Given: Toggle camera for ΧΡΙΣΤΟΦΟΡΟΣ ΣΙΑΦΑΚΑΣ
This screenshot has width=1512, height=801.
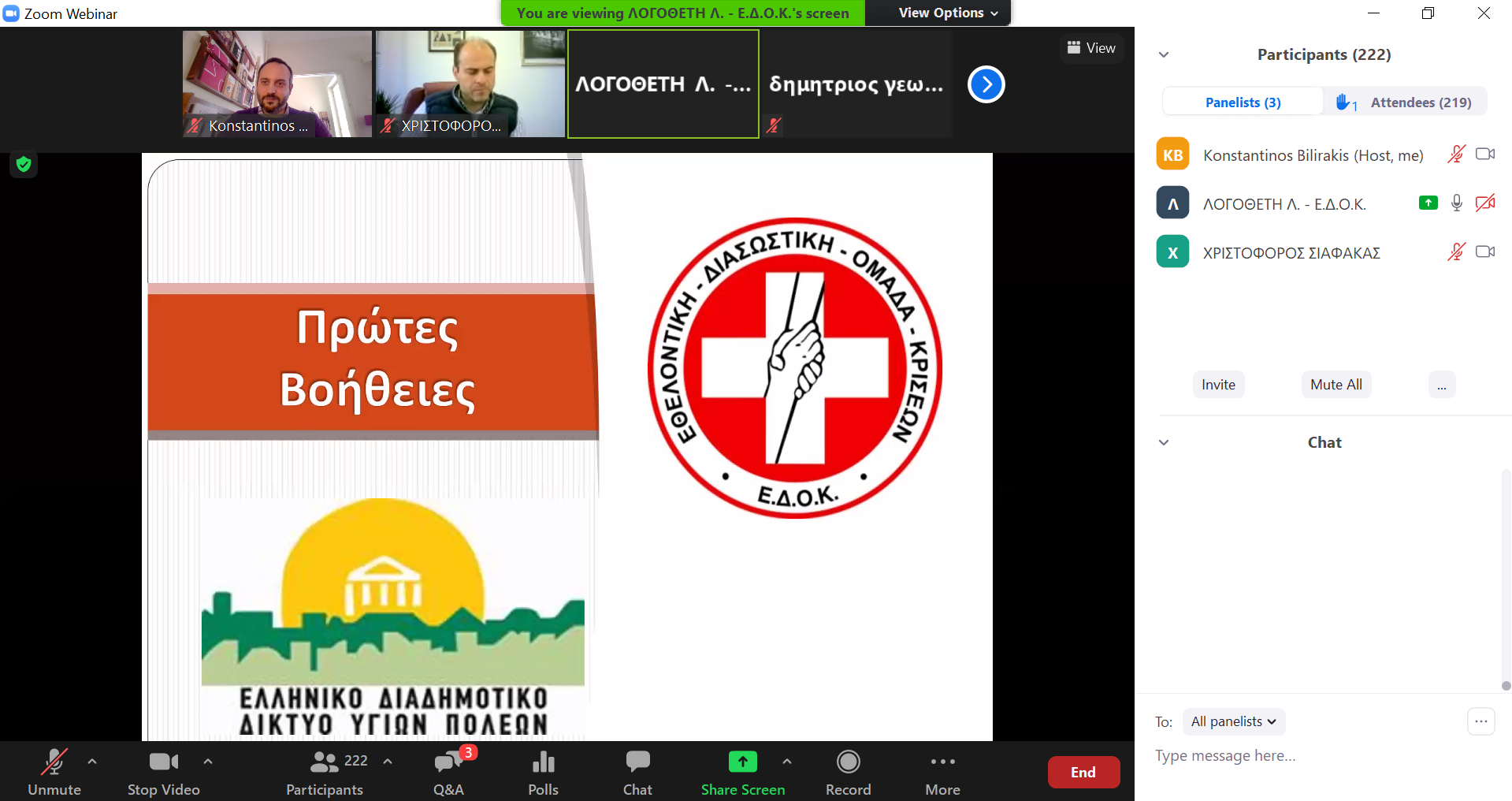Looking at the screenshot, I should 1485,252.
